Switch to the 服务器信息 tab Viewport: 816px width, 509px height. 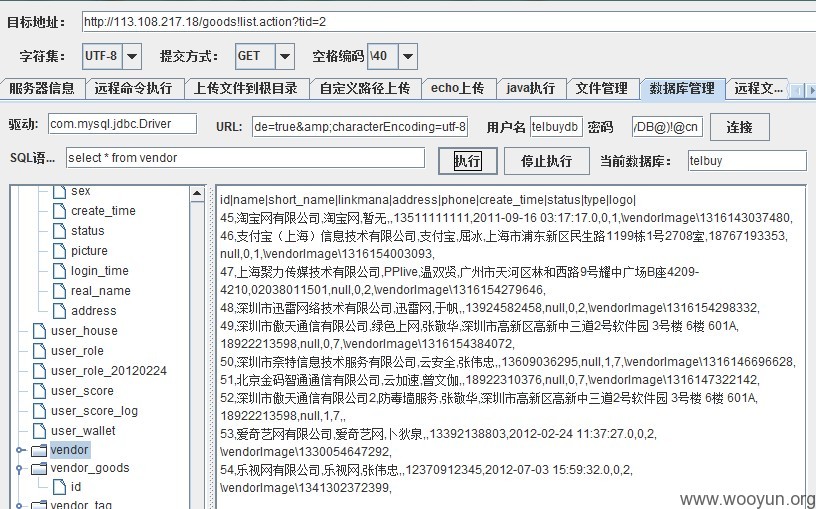[x=42, y=88]
